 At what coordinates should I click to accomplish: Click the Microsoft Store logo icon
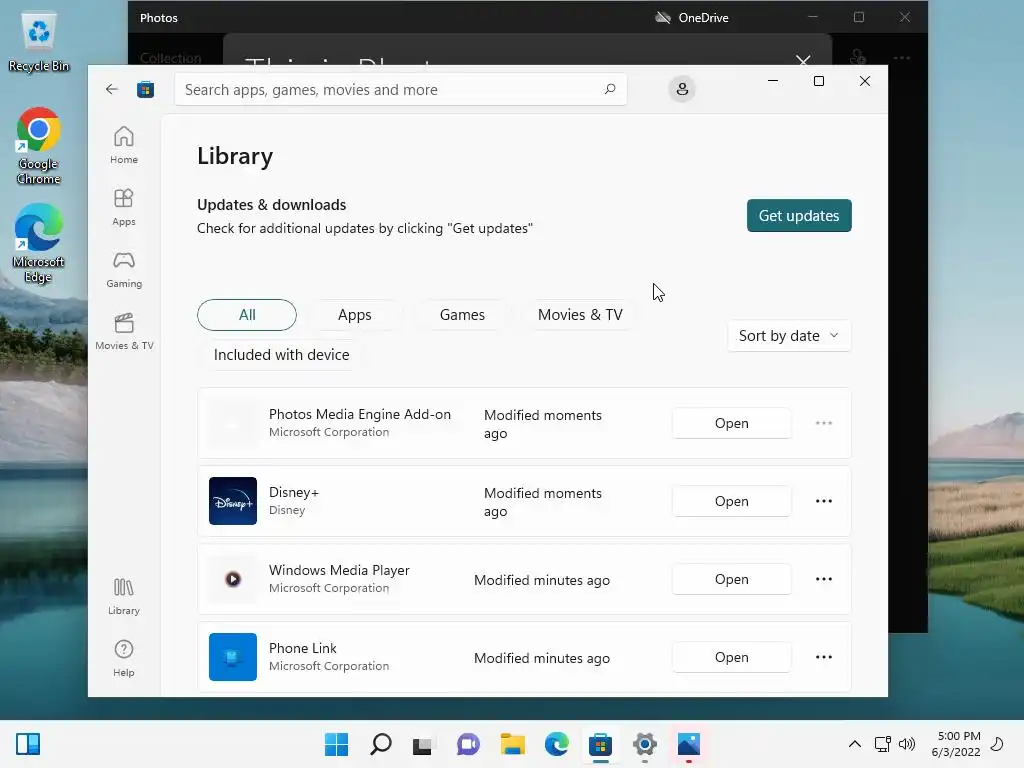[146, 89]
